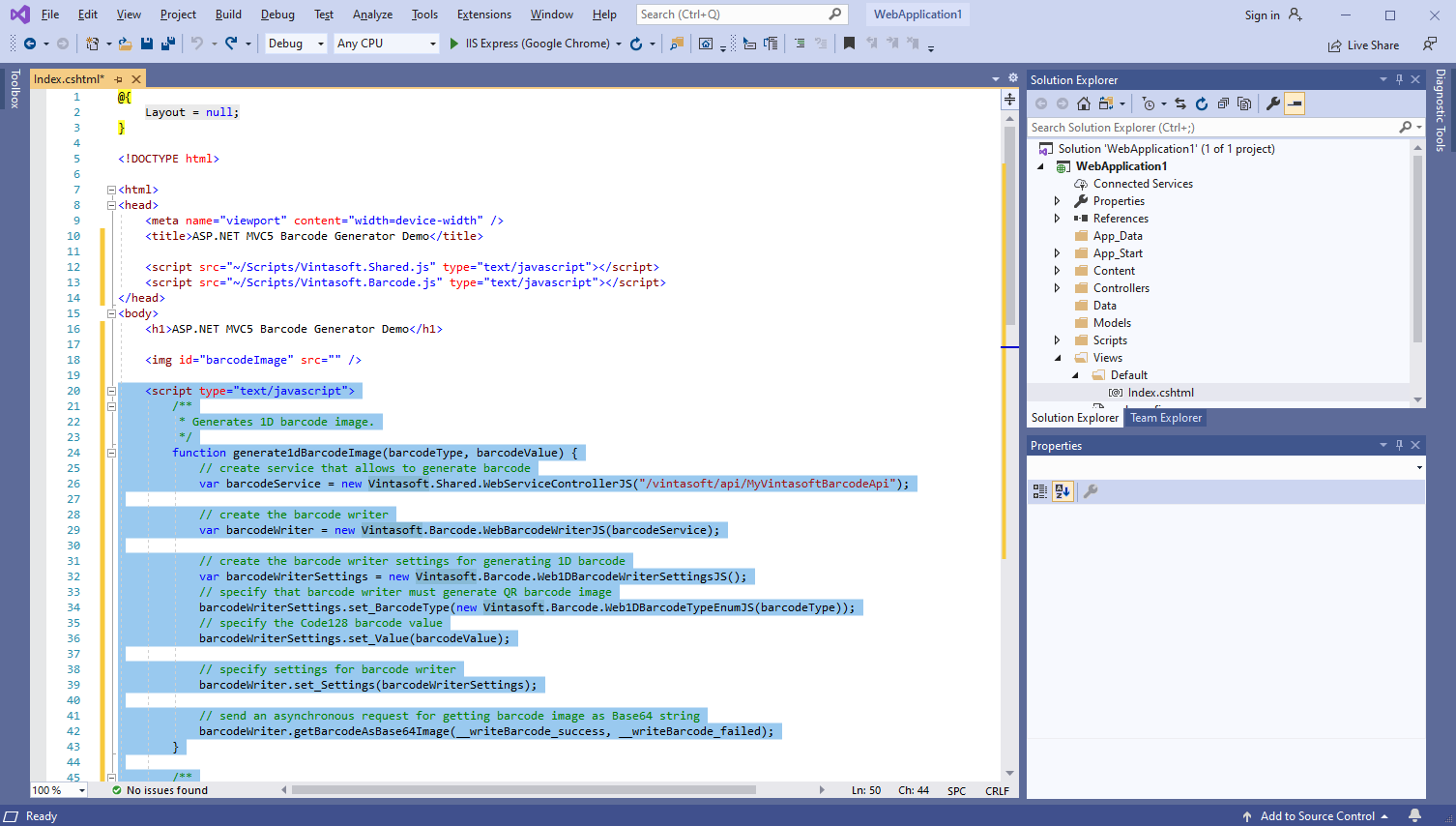The image size is (1456, 826).
Task: Refresh the Solution Explorer tree
Action: click(1202, 103)
